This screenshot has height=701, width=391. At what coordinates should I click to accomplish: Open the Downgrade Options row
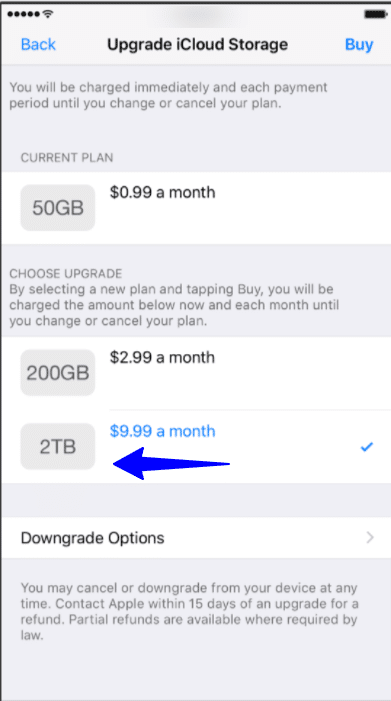(196, 537)
